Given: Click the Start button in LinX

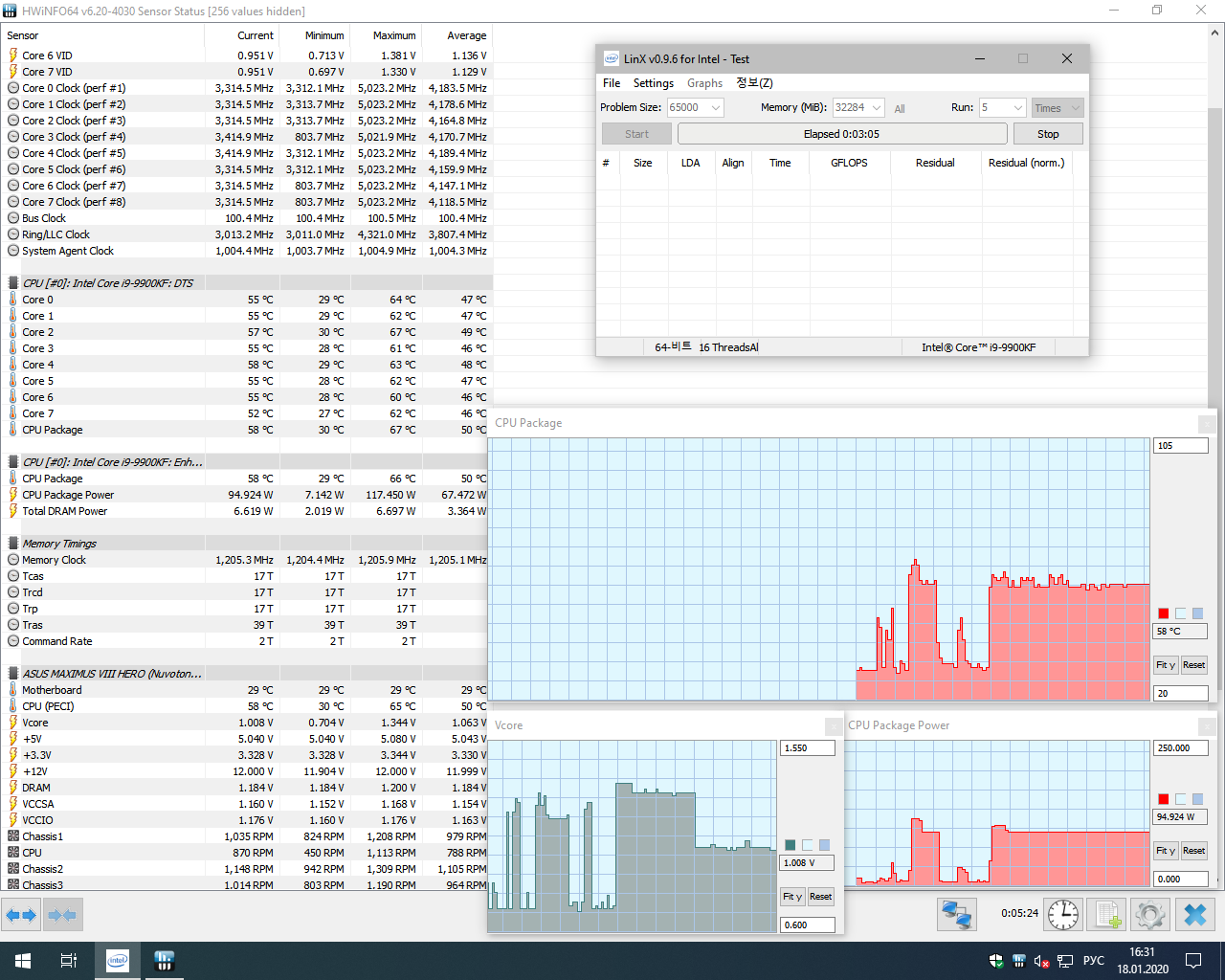Looking at the screenshot, I should (x=636, y=134).
